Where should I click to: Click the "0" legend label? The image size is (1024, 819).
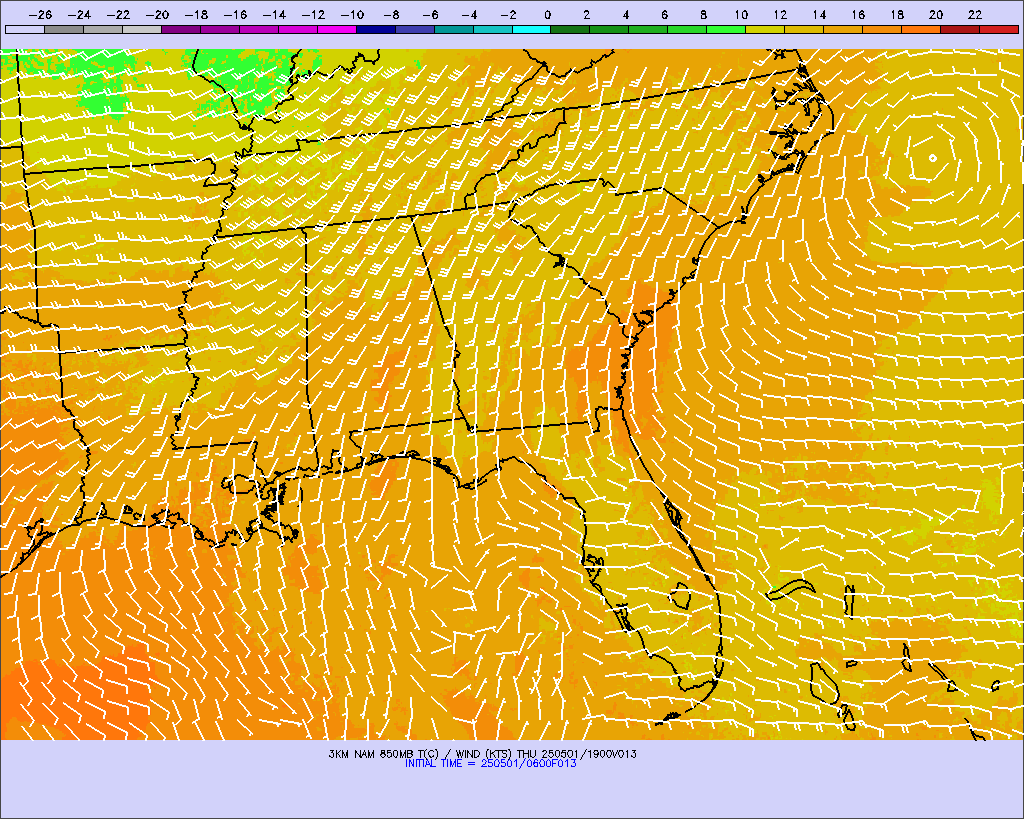[547, 14]
